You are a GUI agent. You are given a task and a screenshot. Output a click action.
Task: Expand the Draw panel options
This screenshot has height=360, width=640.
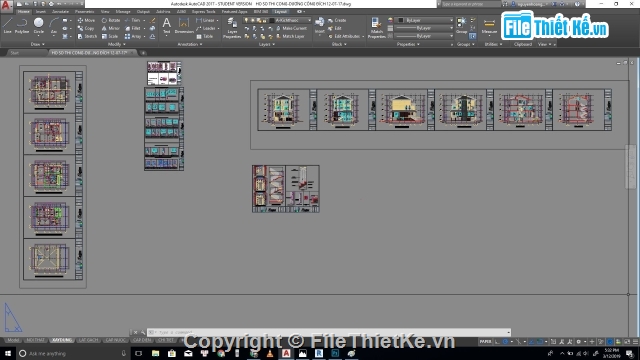click(x=38, y=44)
